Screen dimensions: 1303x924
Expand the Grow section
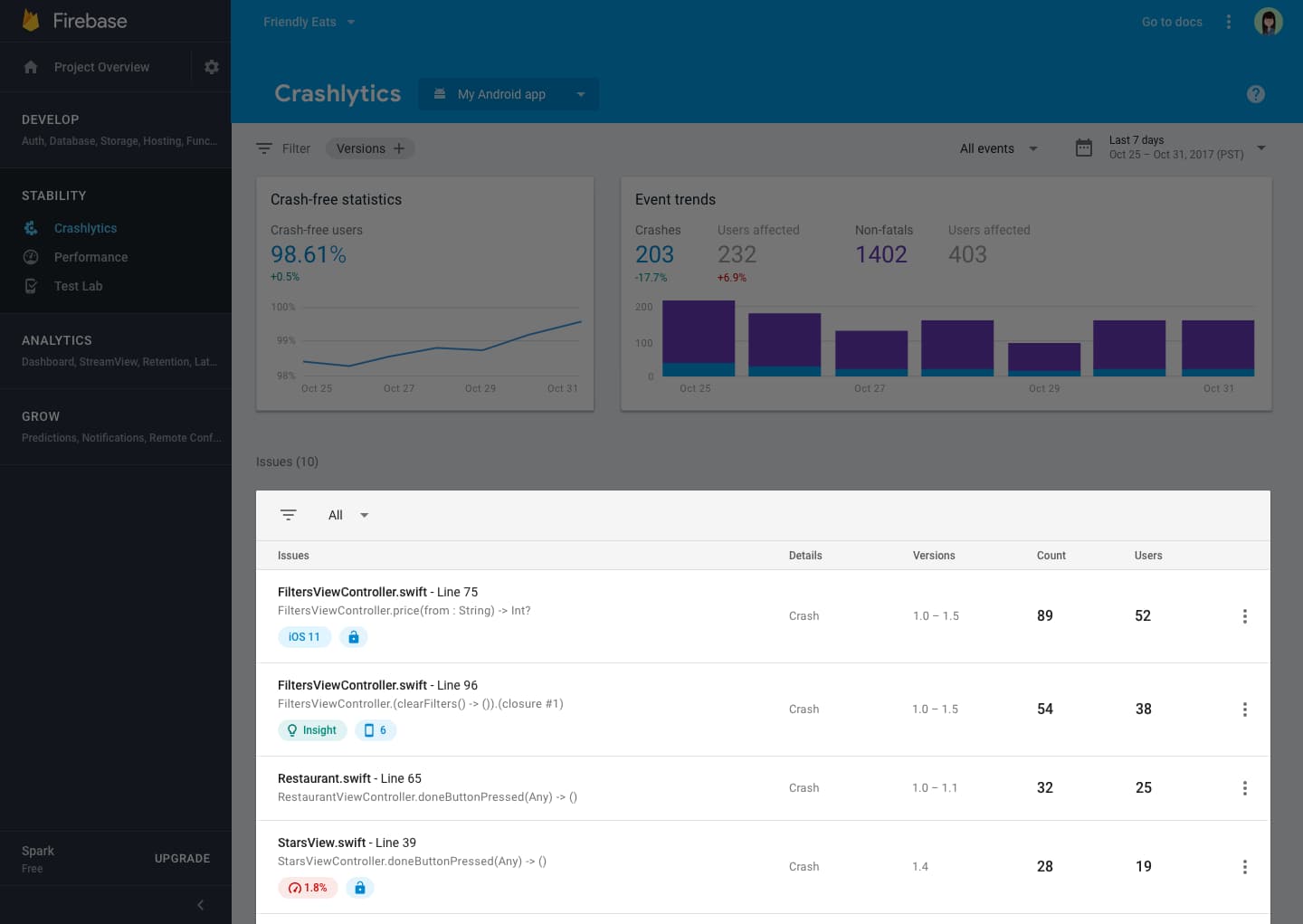click(x=116, y=426)
